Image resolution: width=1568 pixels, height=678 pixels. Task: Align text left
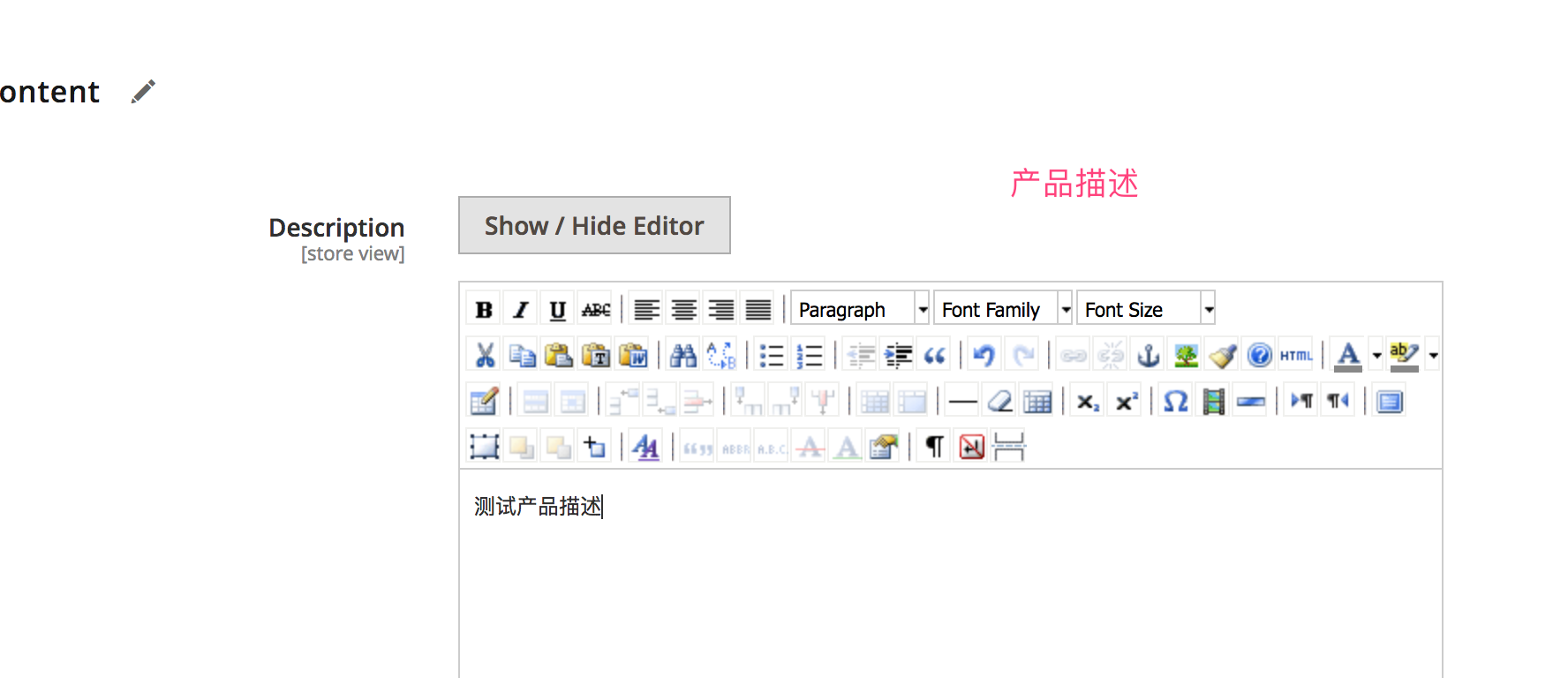pyautogui.click(x=647, y=310)
